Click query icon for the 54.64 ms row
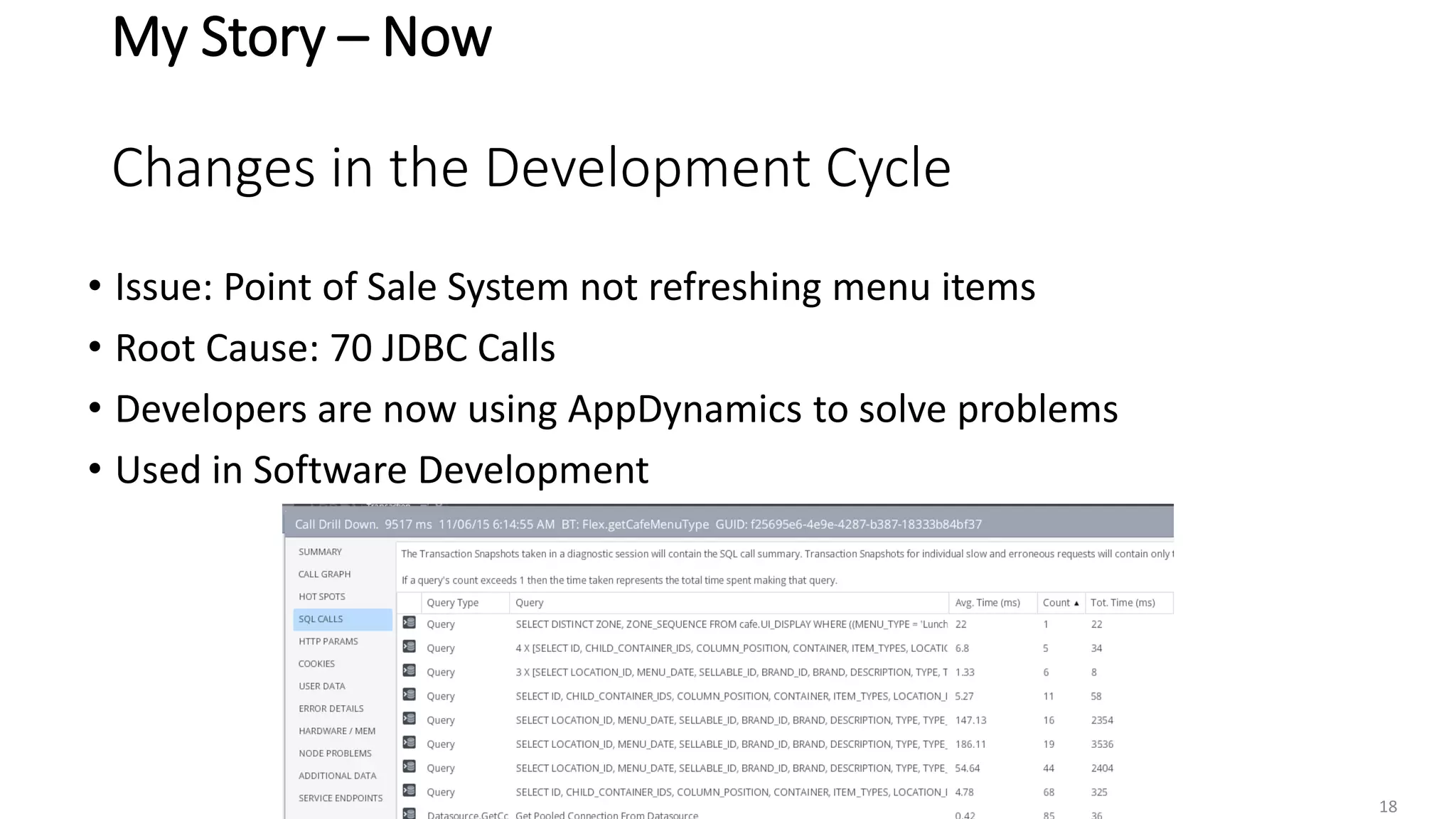 click(x=409, y=766)
